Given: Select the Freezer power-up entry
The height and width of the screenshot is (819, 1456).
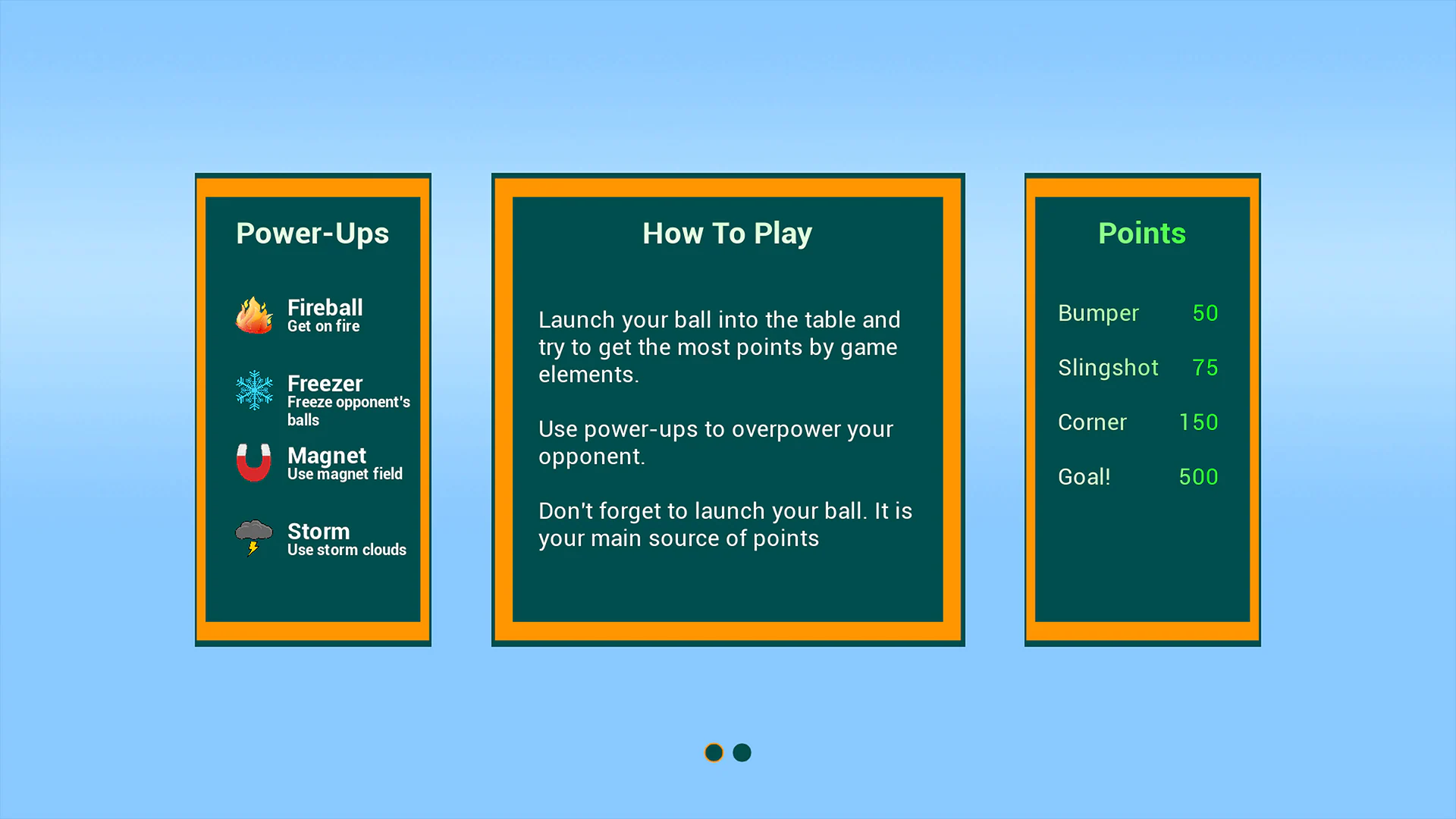Looking at the screenshot, I should point(325,383).
